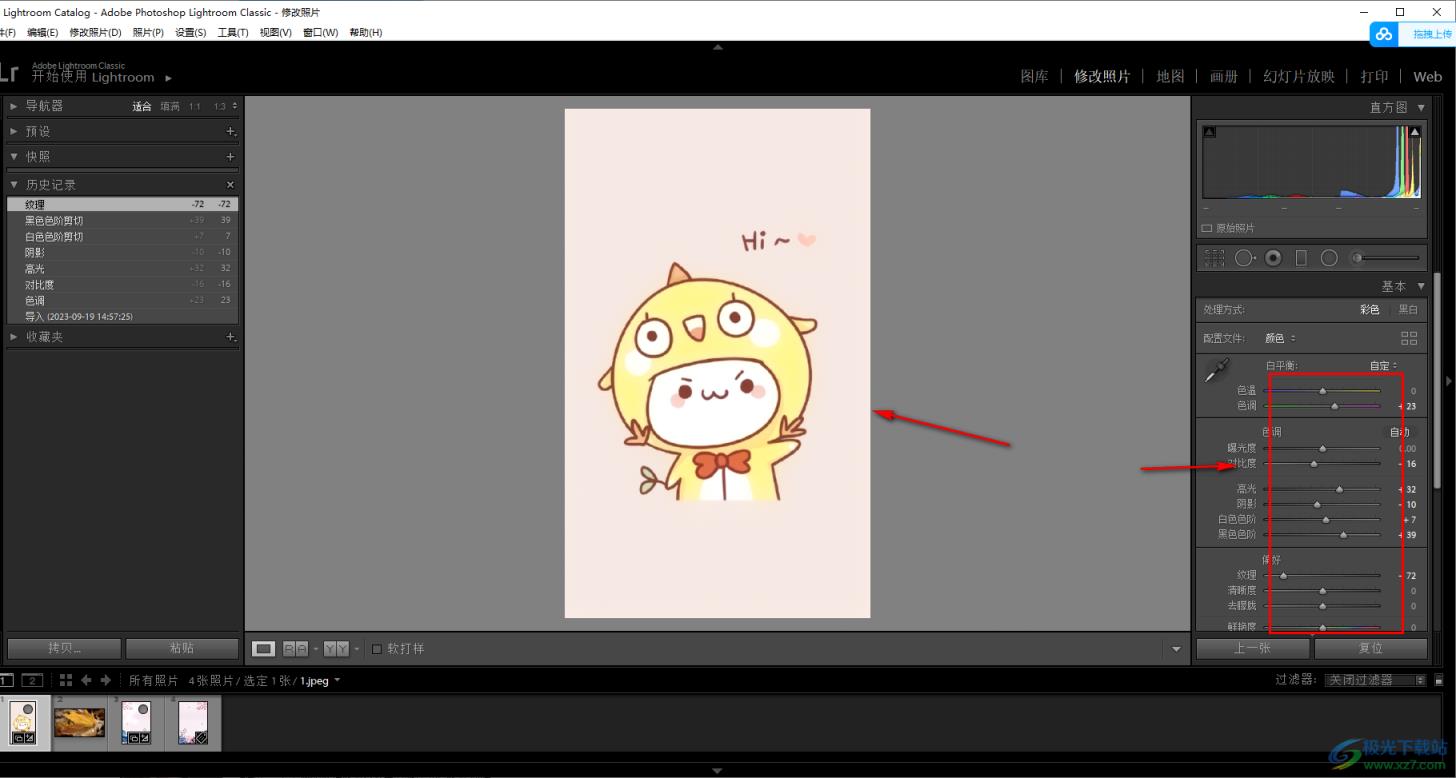Select before/after YY view icon
This screenshot has width=1456, height=778.
(x=336, y=649)
